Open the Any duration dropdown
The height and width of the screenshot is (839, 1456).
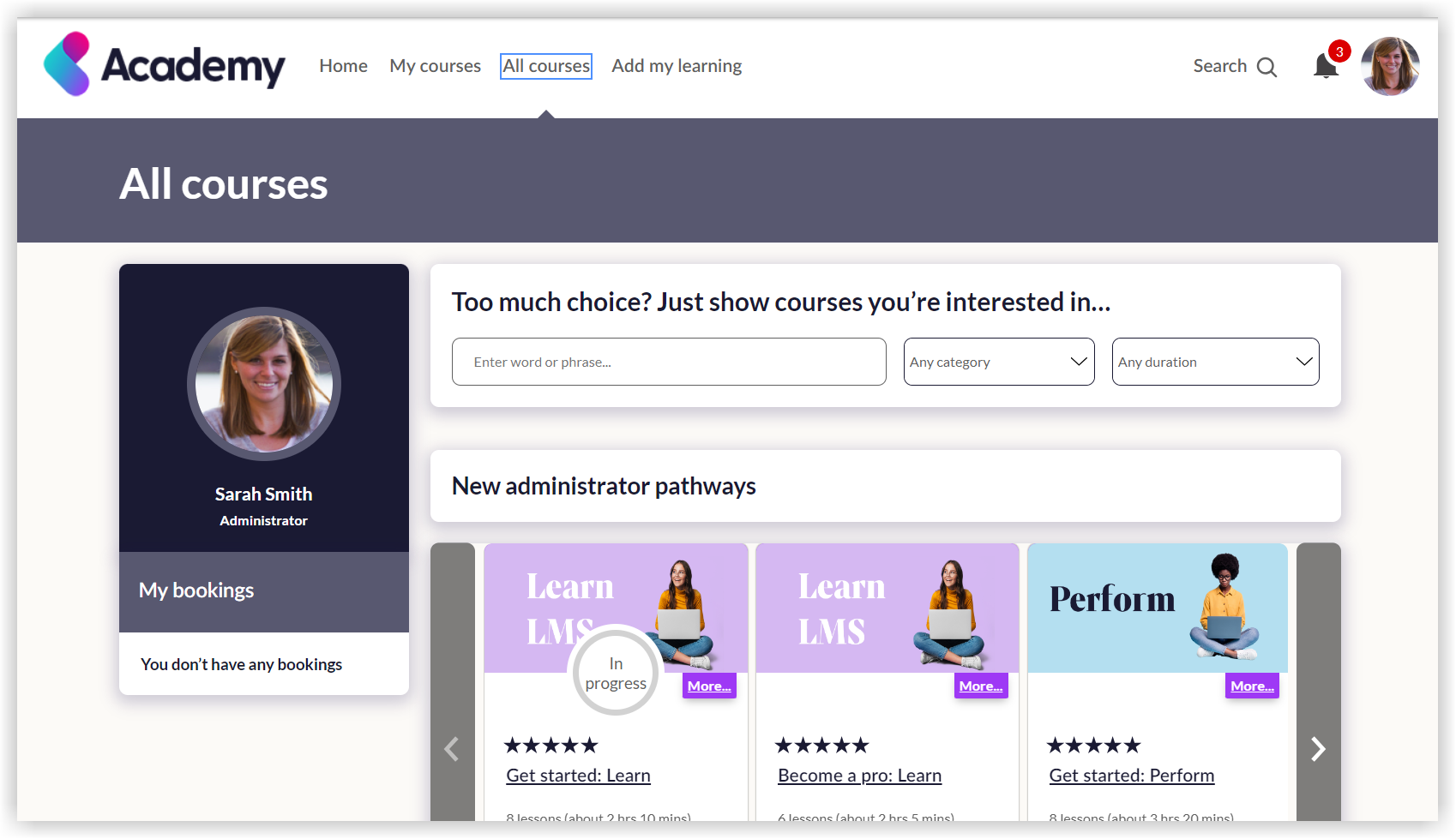[x=1215, y=362]
